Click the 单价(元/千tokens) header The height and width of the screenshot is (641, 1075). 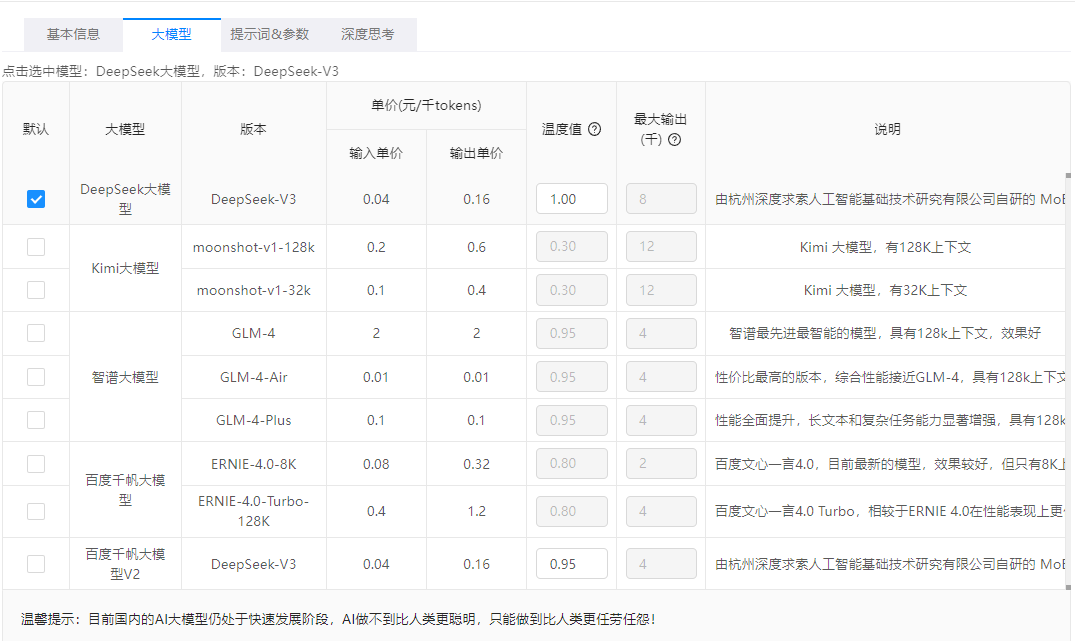(x=426, y=106)
